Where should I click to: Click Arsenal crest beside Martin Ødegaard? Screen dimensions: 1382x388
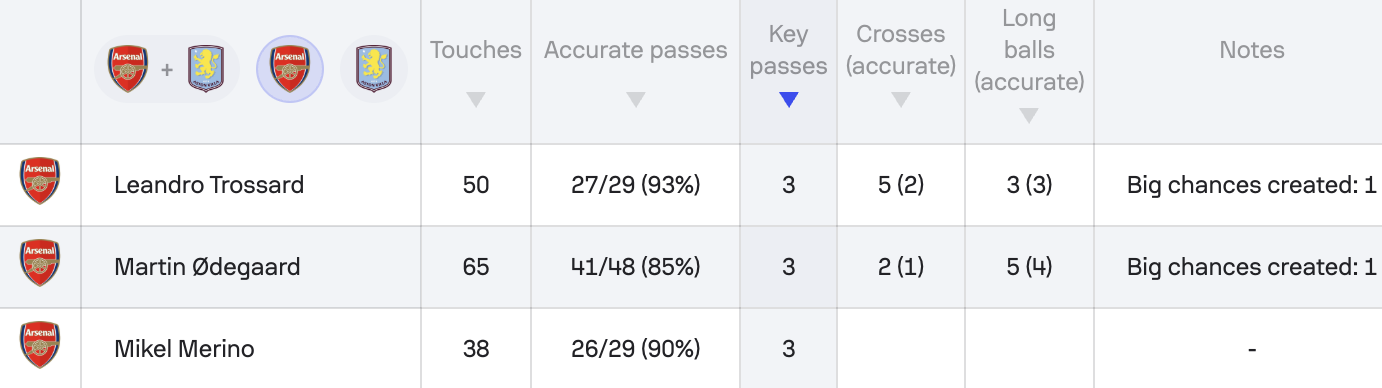[40, 263]
